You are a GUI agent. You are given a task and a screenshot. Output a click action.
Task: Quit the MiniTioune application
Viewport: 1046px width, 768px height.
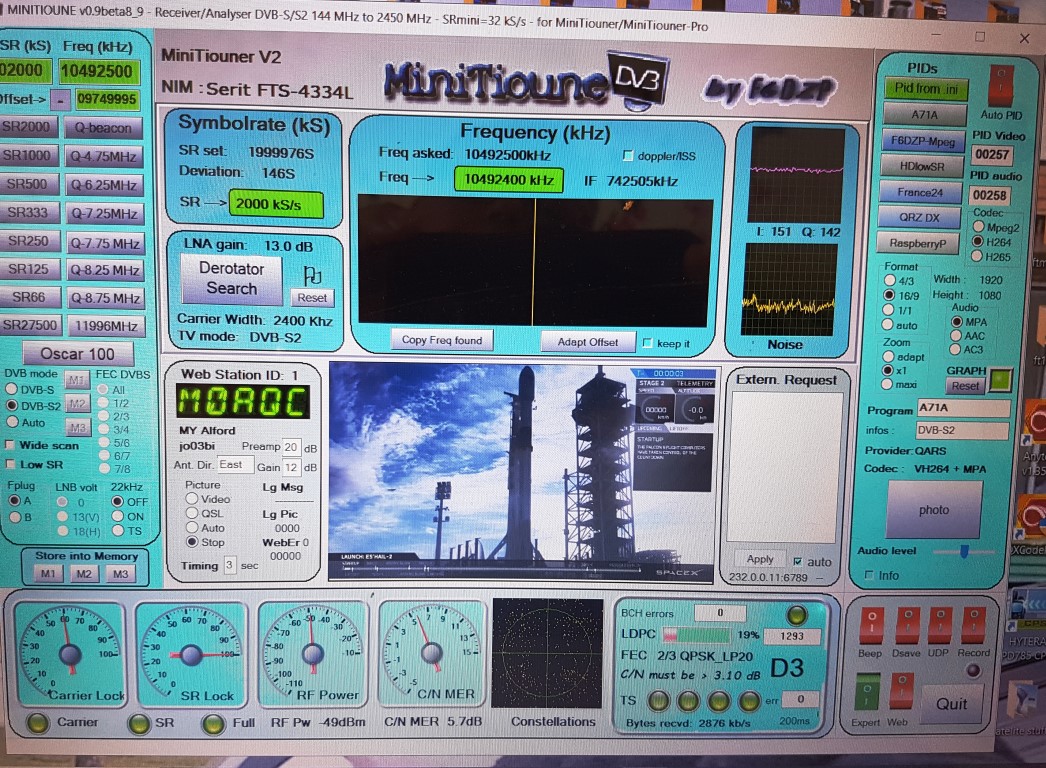(951, 703)
